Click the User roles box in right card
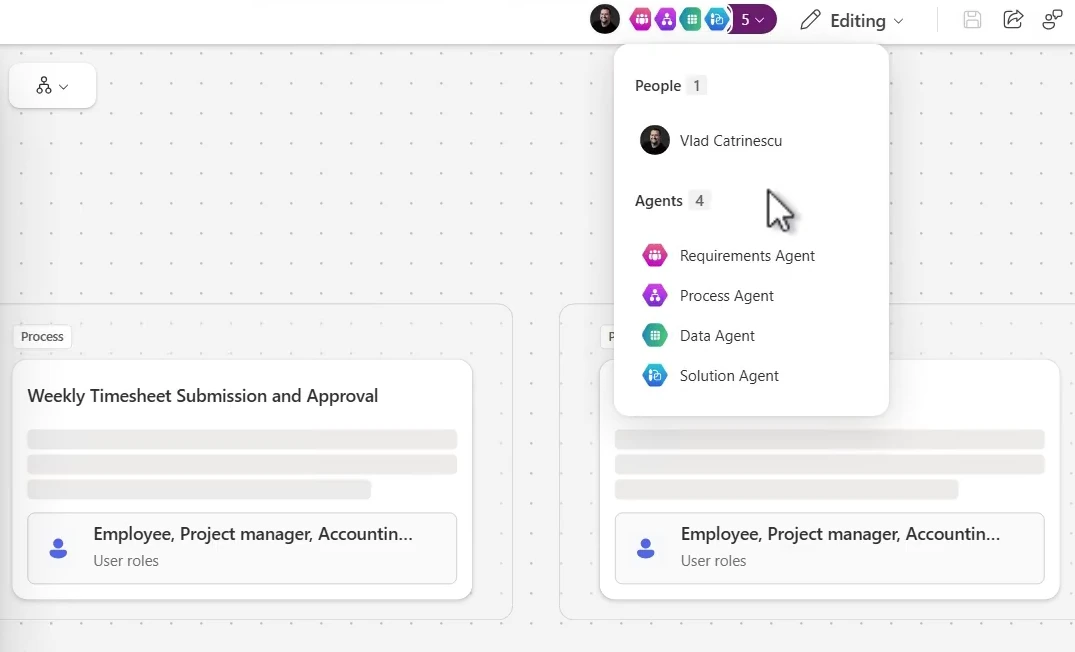The image size is (1075, 652). tap(830, 548)
